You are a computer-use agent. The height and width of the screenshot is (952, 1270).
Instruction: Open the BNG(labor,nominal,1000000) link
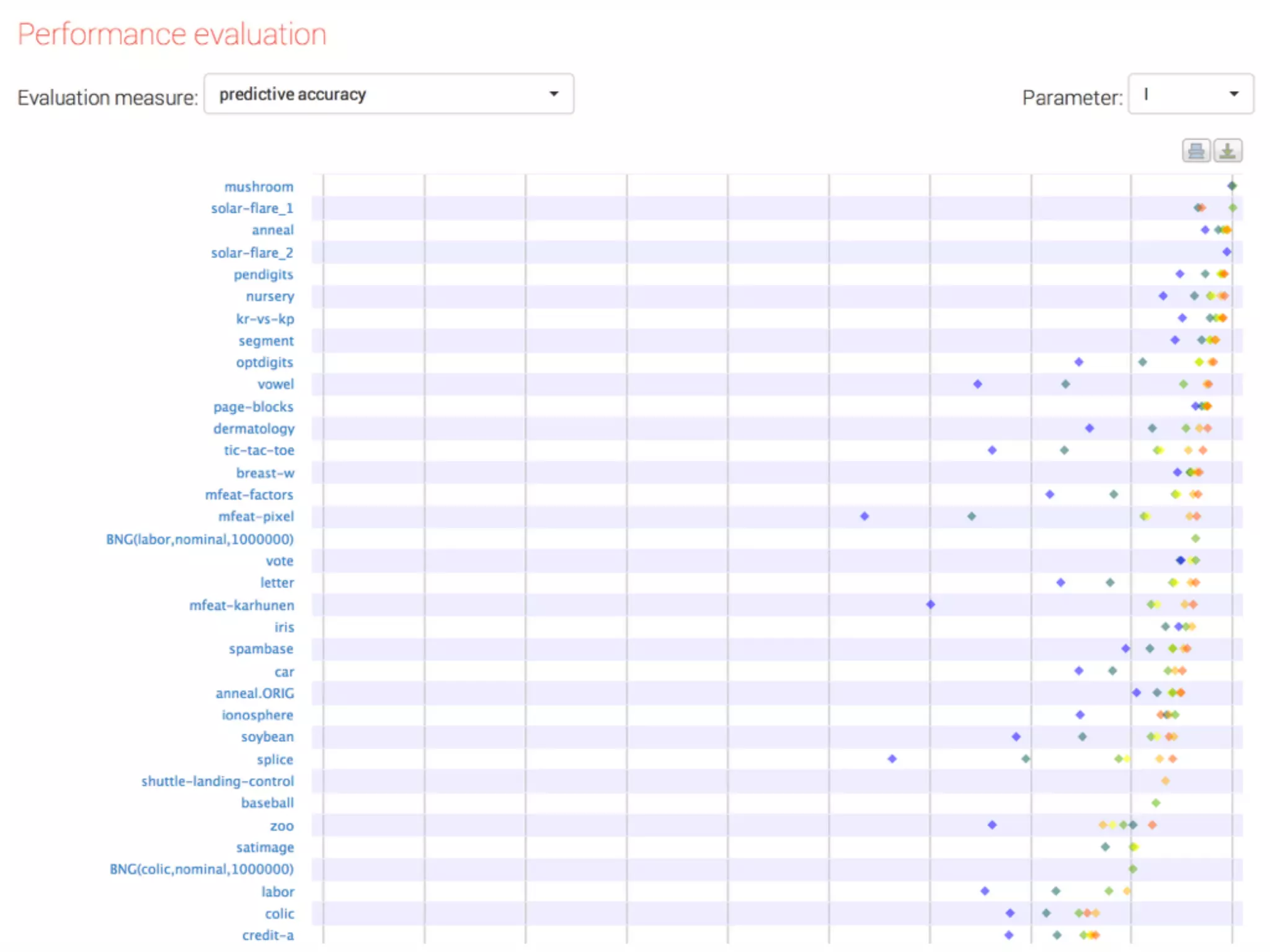tap(200, 539)
